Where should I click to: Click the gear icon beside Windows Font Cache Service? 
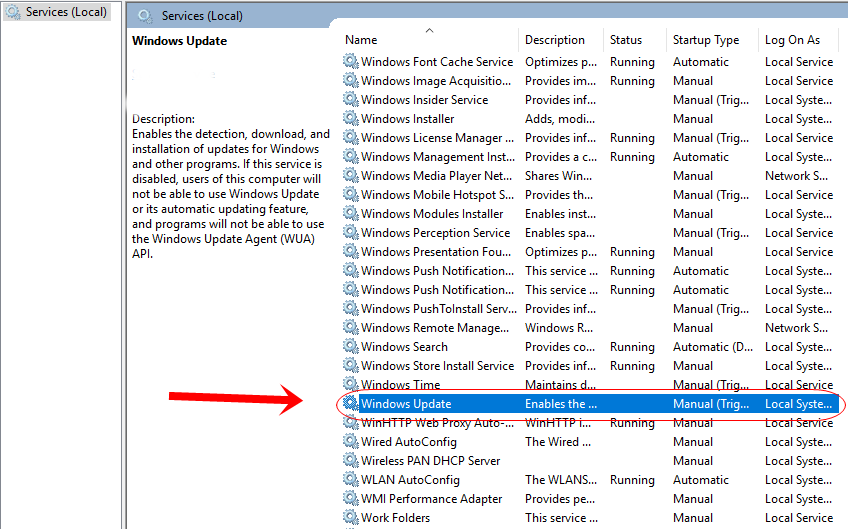coord(350,61)
